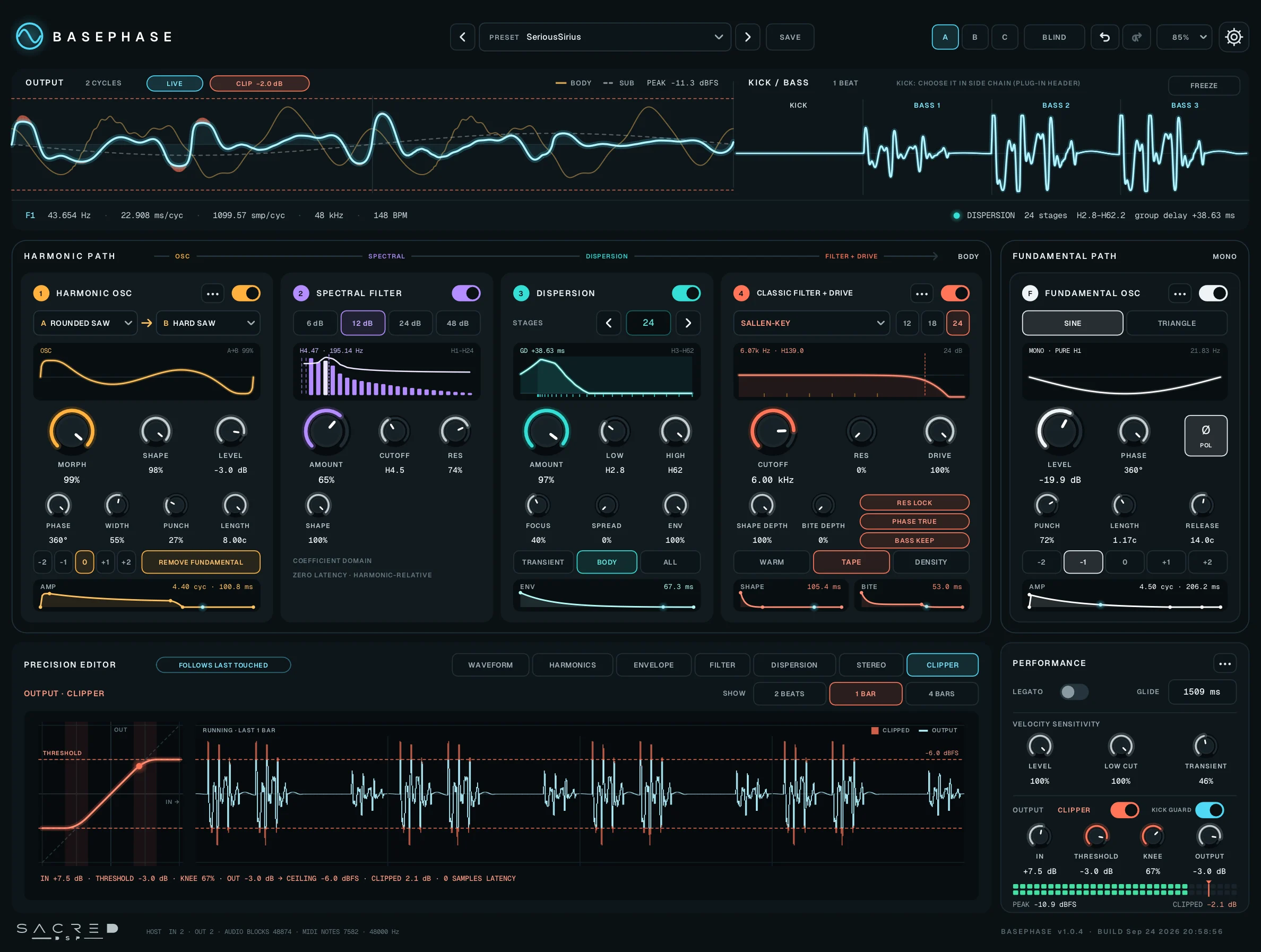Open the preset SeriousSirius dropdown

605,37
